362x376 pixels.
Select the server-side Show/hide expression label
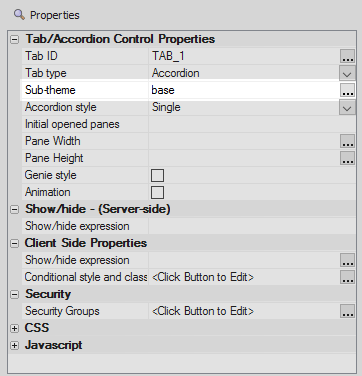[x=77, y=226]
